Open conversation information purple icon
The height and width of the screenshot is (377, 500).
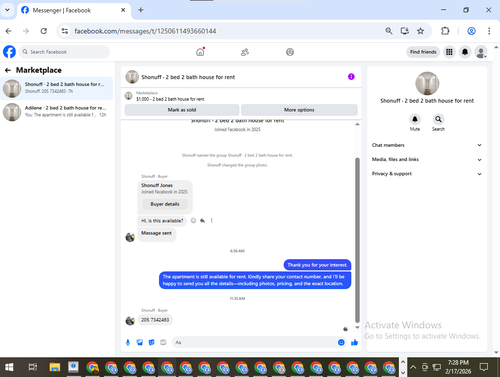tap(351, 77)
